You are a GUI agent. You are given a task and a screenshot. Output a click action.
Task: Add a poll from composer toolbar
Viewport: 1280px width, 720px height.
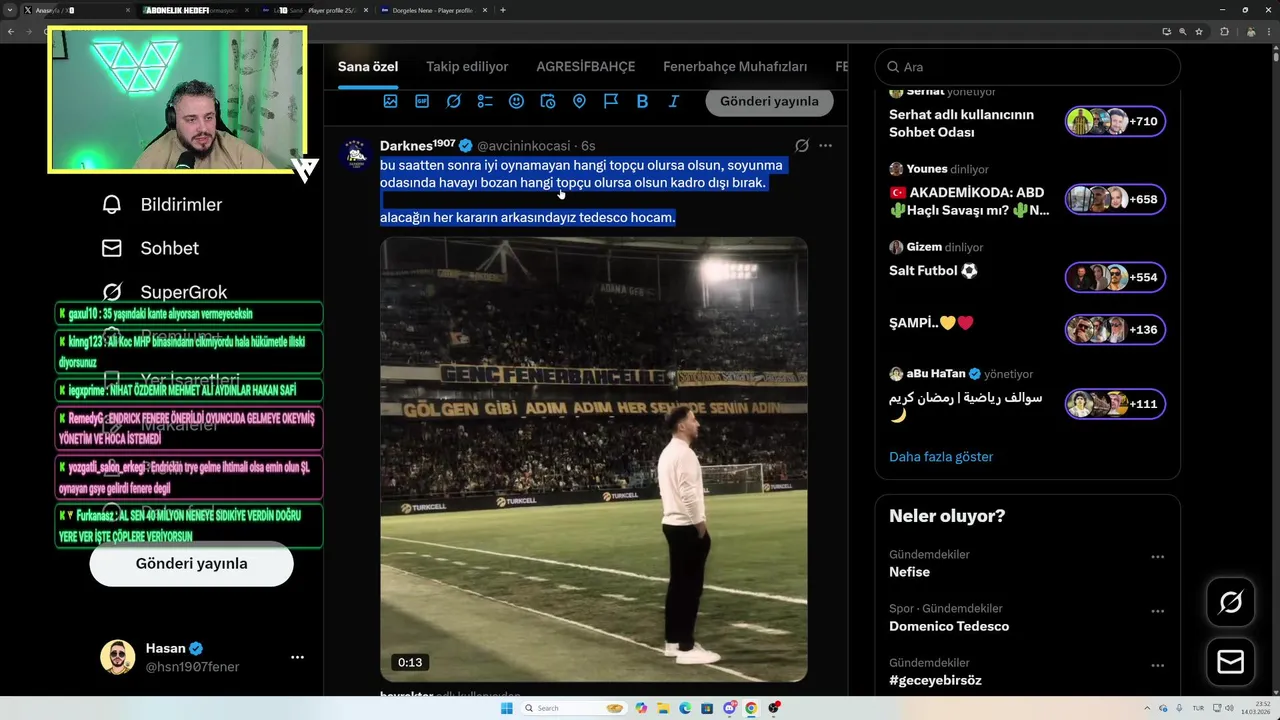point(485,101)
